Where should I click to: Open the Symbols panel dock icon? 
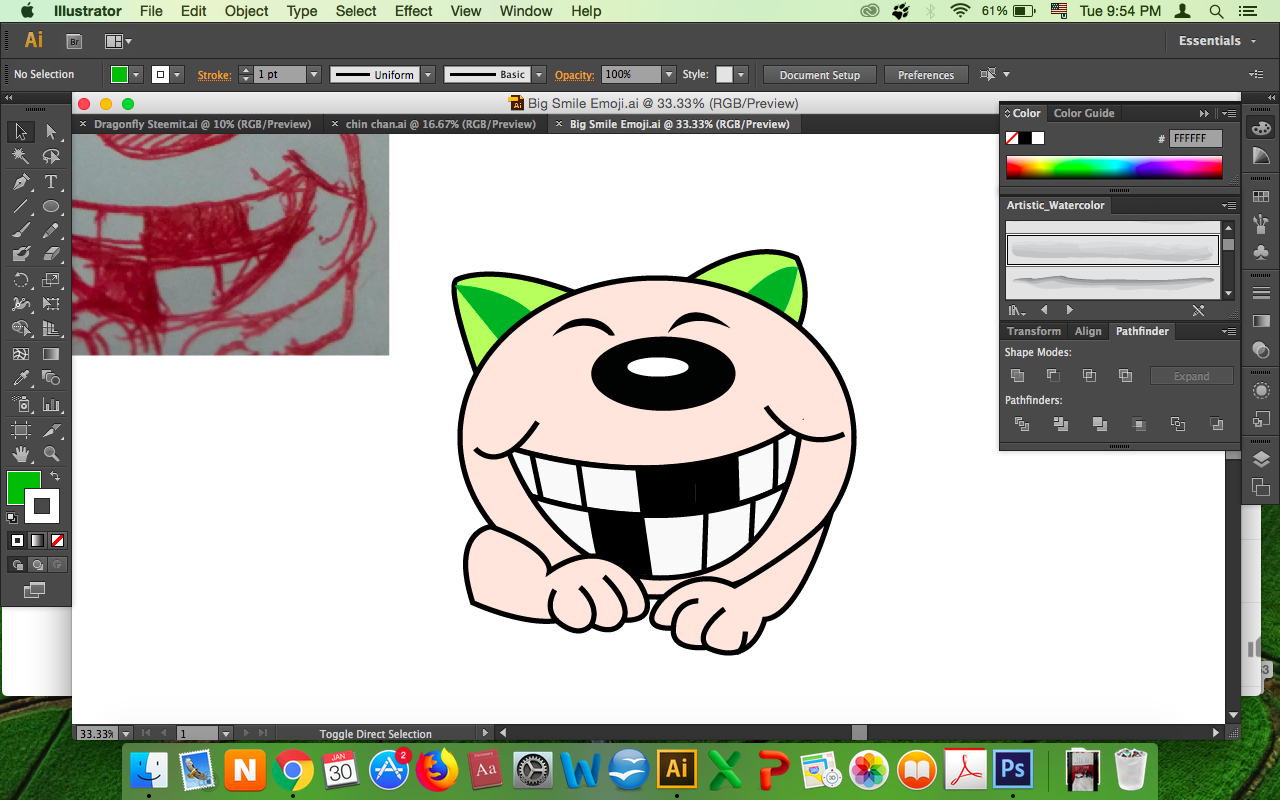coord(1261,252)
